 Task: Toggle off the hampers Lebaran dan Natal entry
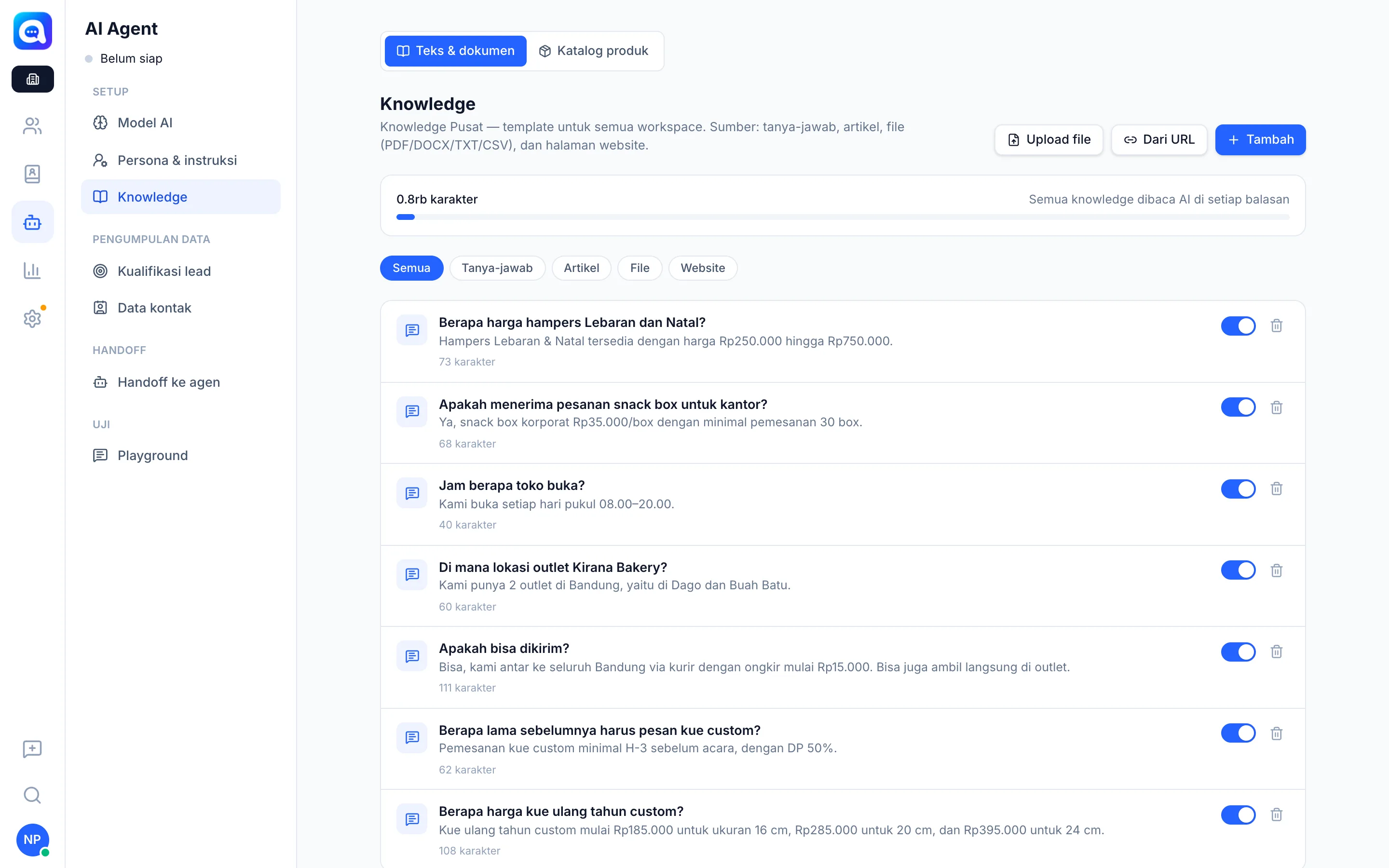(1238, 325)
